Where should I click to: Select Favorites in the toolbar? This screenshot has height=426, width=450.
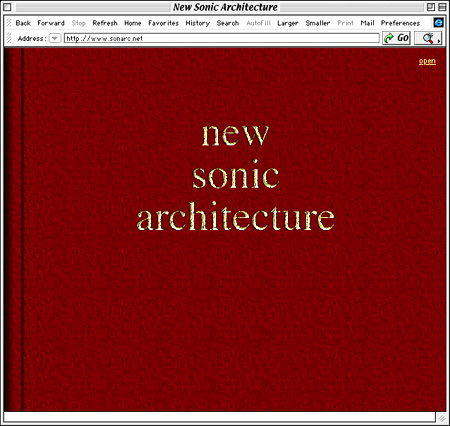pyautogui.click(x=163, y=23)
